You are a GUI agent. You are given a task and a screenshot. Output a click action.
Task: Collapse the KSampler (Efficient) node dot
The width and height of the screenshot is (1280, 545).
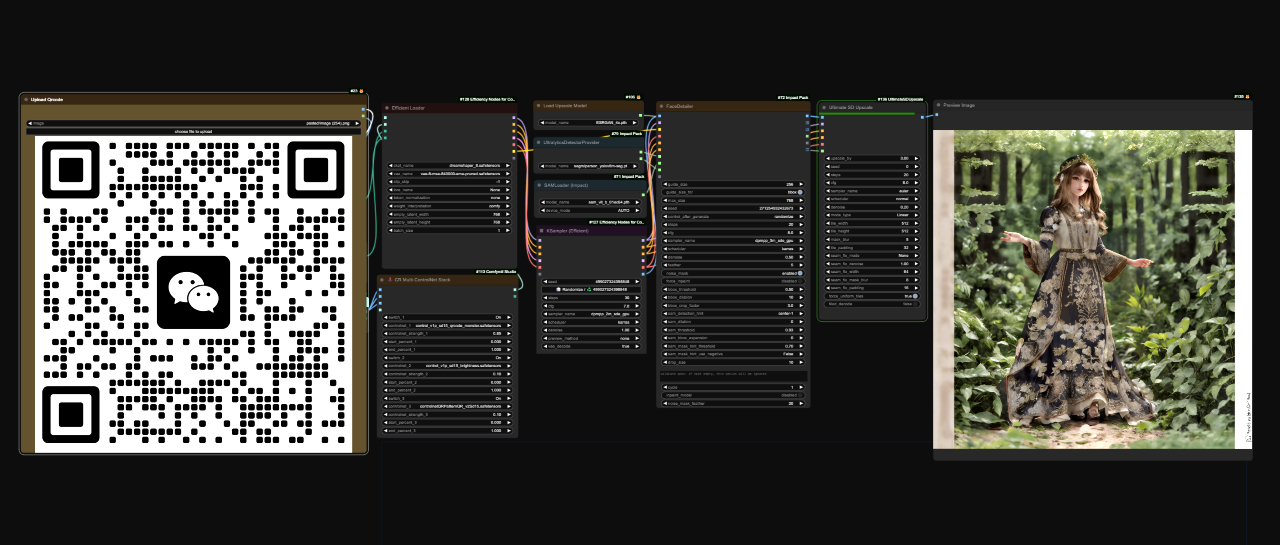(x=541, y=230)
